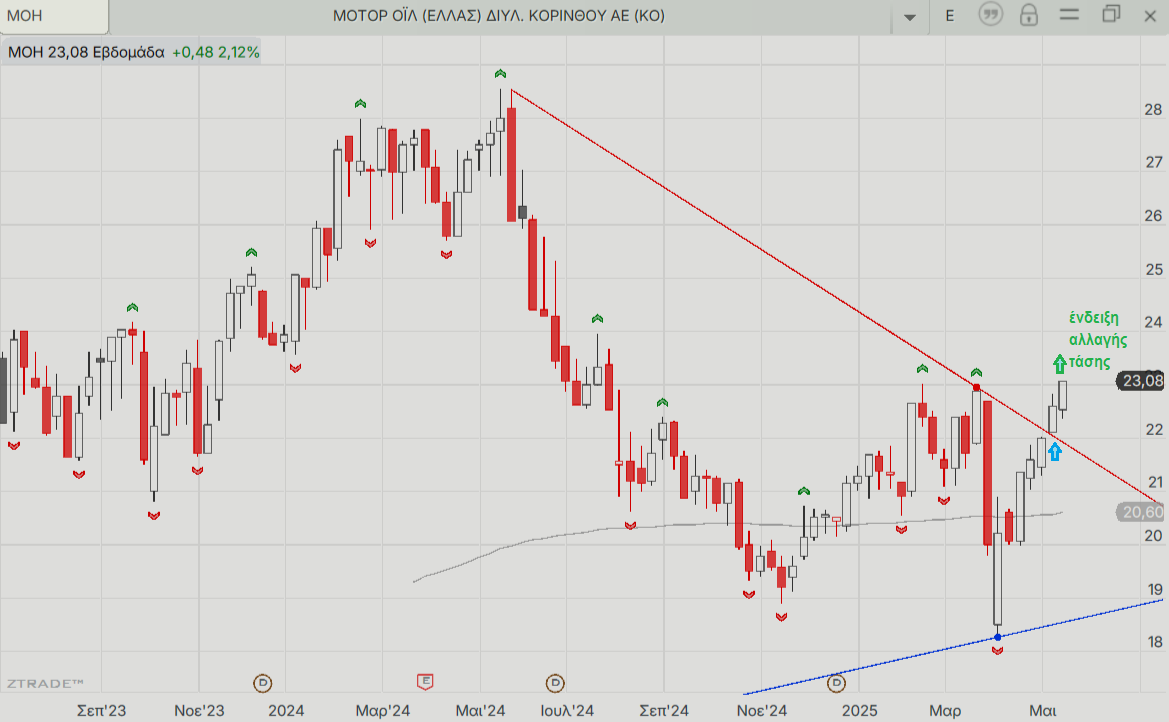Close the chart window with X
1169x722 pixels.
click(x=1150, y=16)
